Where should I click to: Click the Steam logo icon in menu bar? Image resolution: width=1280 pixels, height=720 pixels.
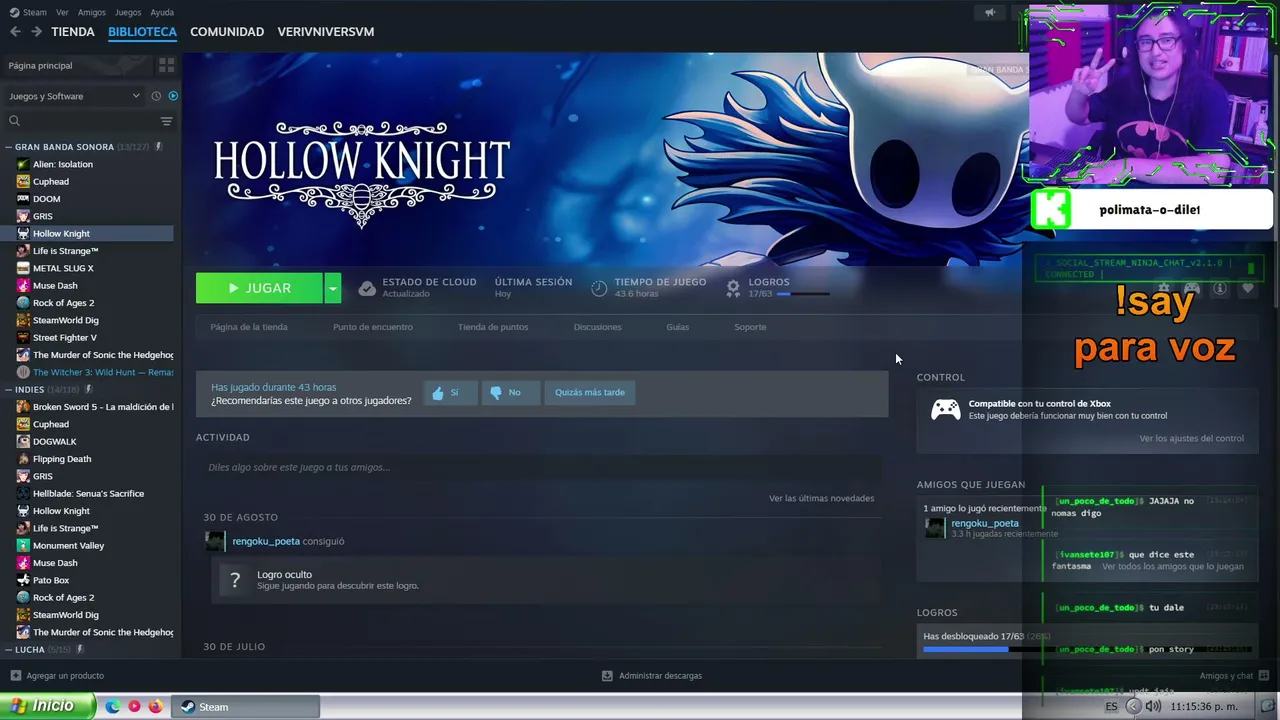tap(14, 12)
